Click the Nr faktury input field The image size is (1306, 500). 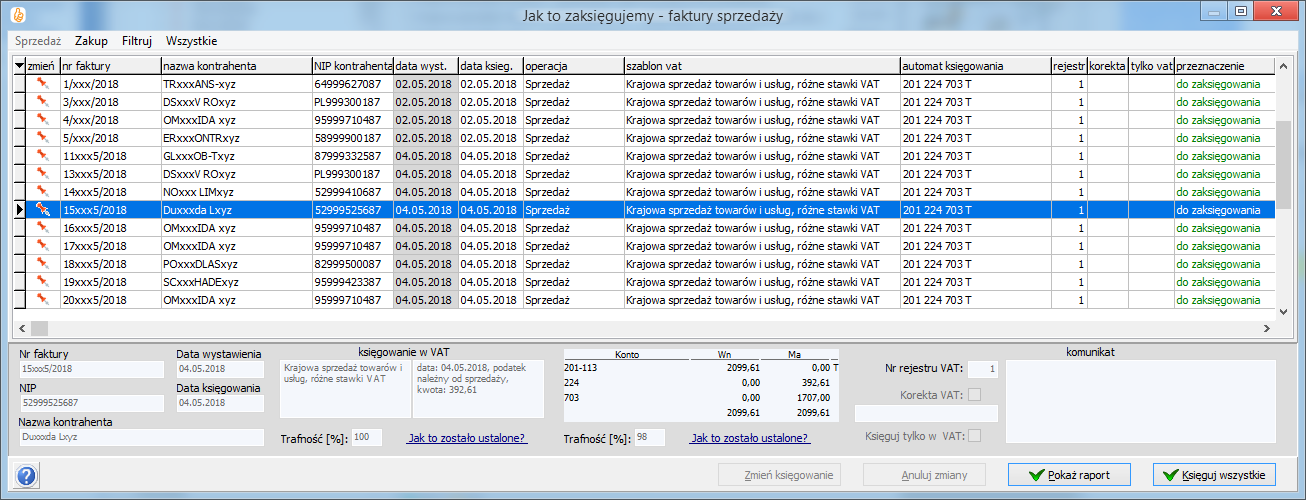pos(90,370)
